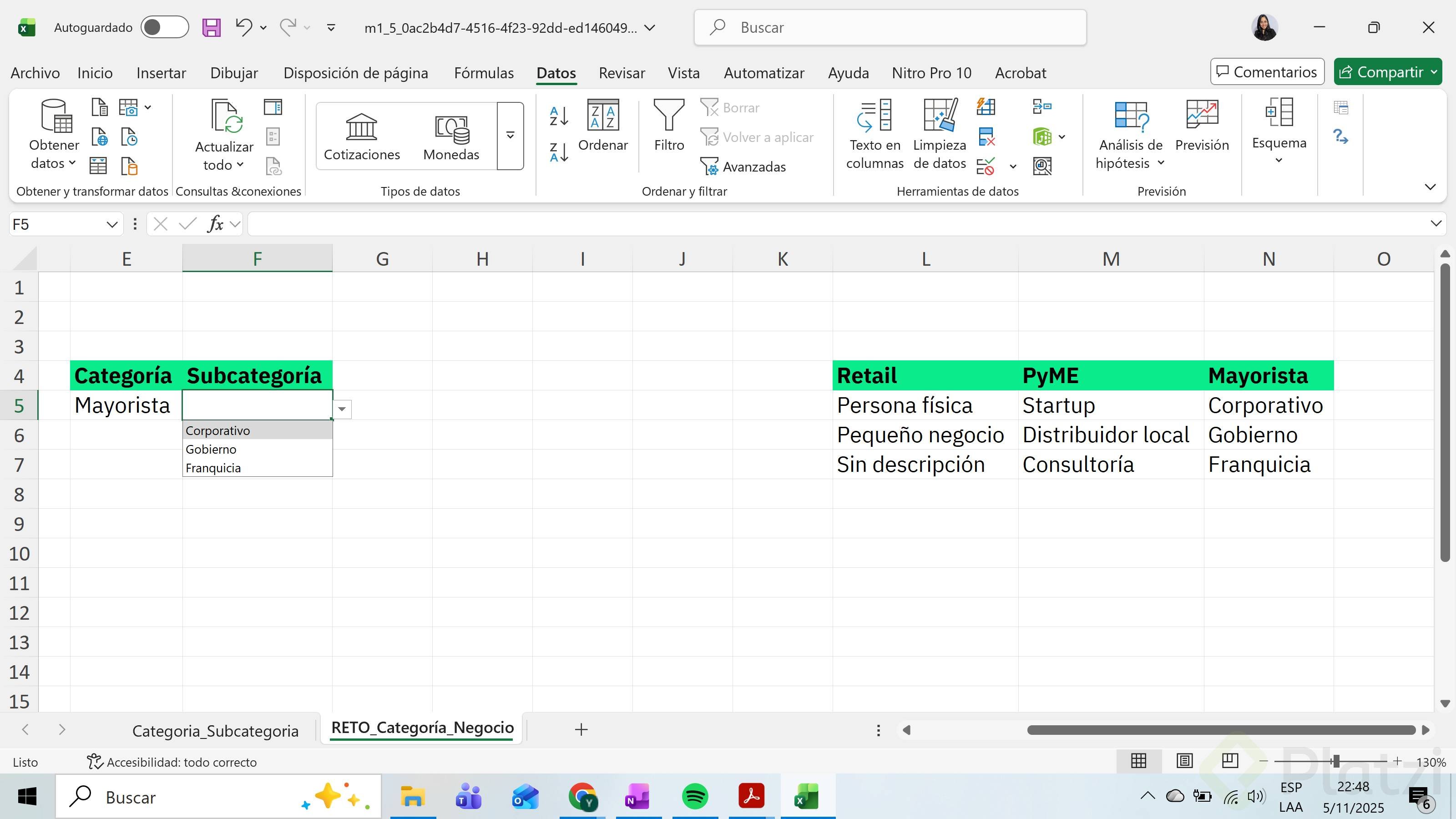Click the Sort A to Z ascending icon

558,116
